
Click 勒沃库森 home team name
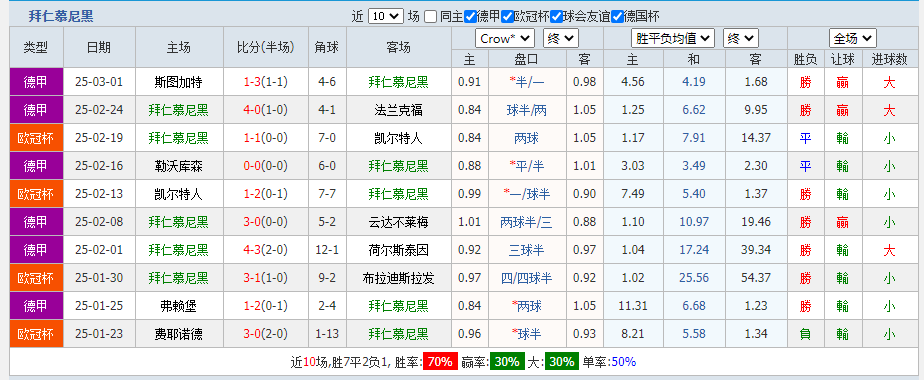(x=179, y=166)
